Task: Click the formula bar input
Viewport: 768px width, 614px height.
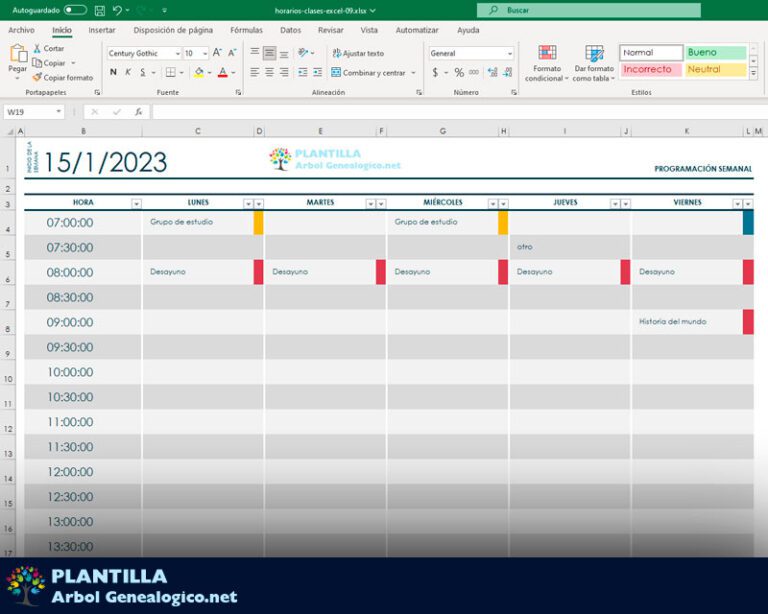Action: click(x=459, y=112)
